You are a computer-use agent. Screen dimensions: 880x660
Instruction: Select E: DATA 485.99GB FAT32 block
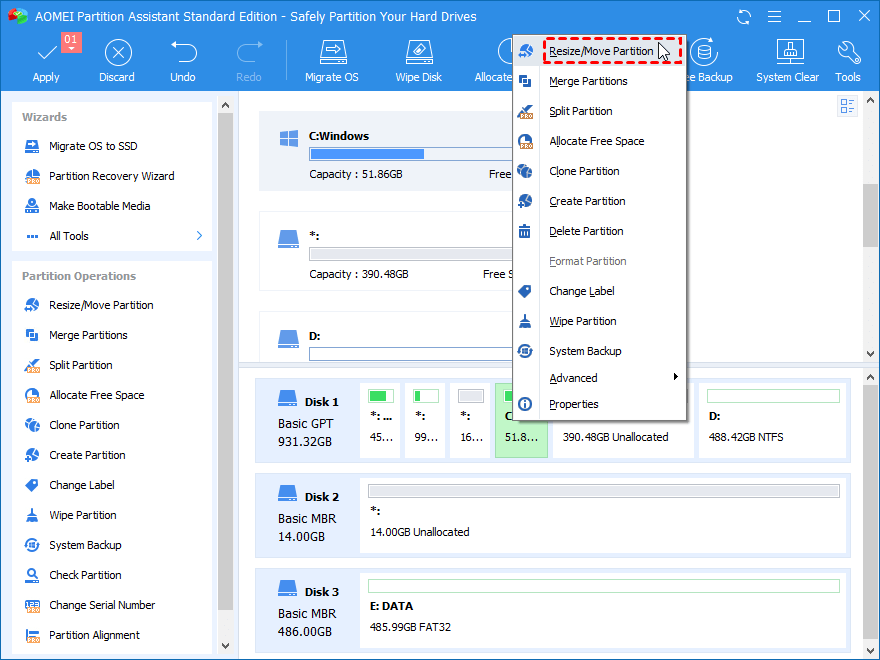point(603,611)
